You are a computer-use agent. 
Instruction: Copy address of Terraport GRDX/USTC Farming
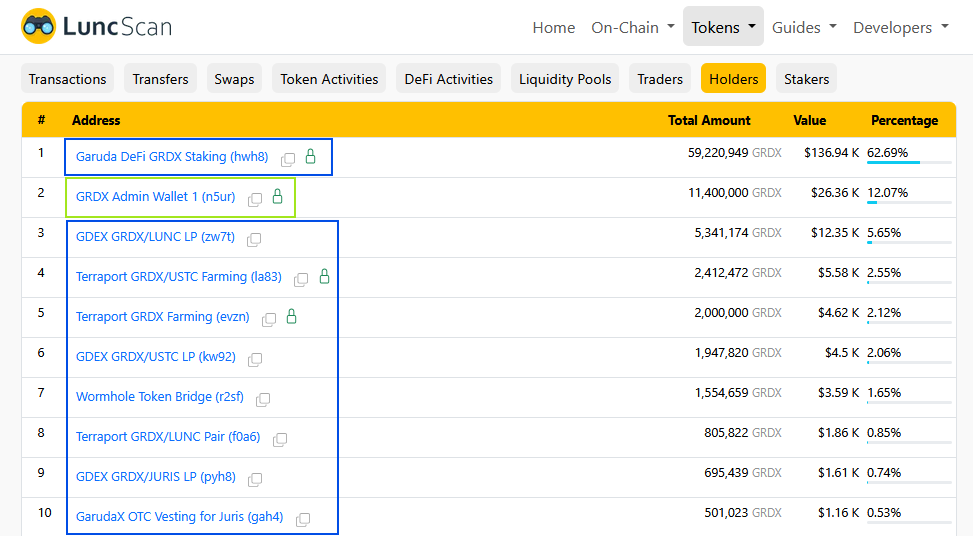tap(301, 279)
